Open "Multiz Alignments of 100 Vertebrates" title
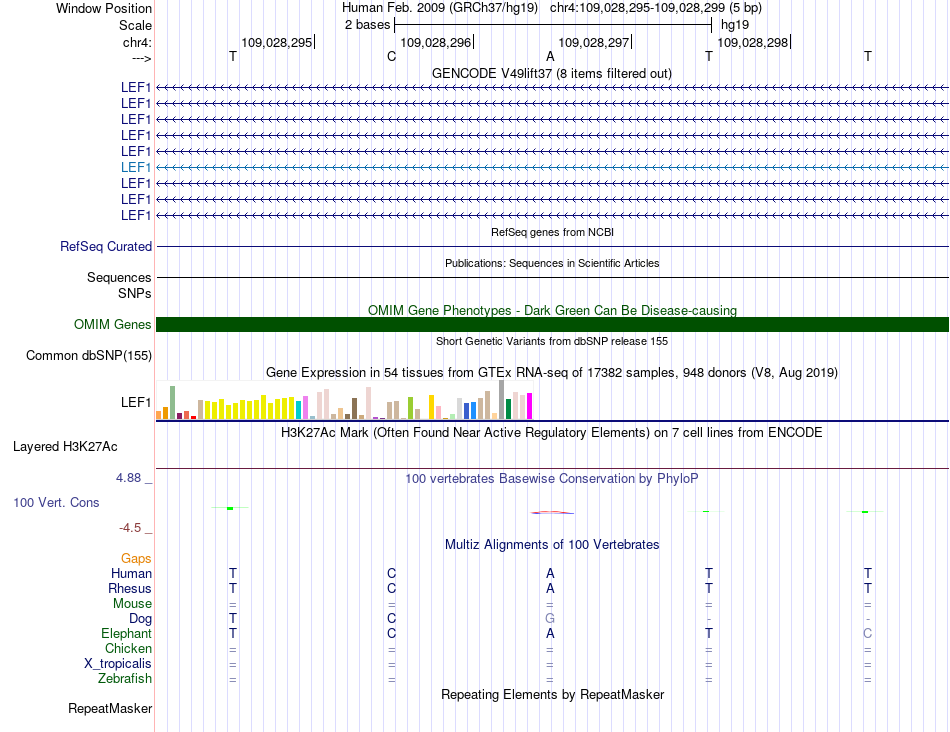Image resolution: width=950 pixels, height=732 pixels. (x=552, y=545)
